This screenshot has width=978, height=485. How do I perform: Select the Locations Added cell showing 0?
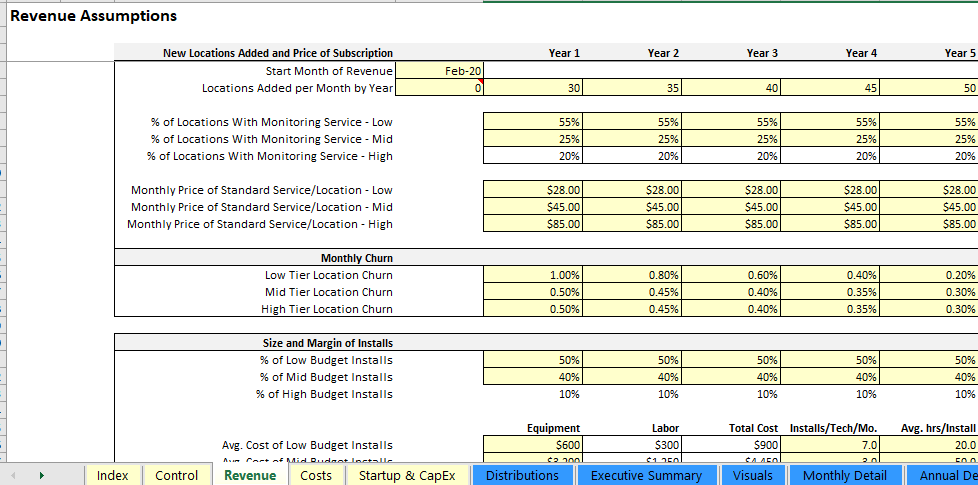[x=439, y=88]
